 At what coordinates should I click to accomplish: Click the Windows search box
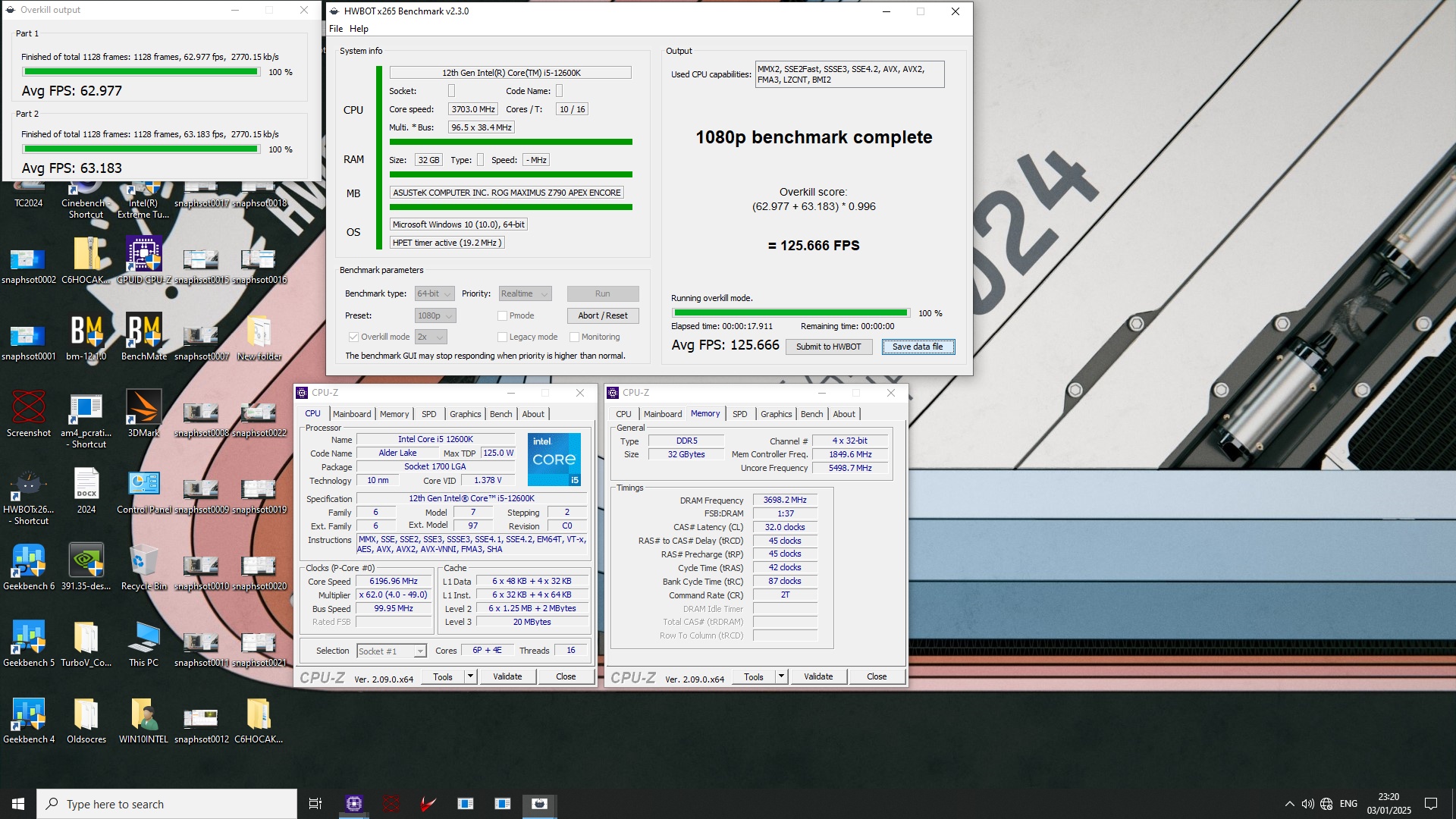pos(167,804)
